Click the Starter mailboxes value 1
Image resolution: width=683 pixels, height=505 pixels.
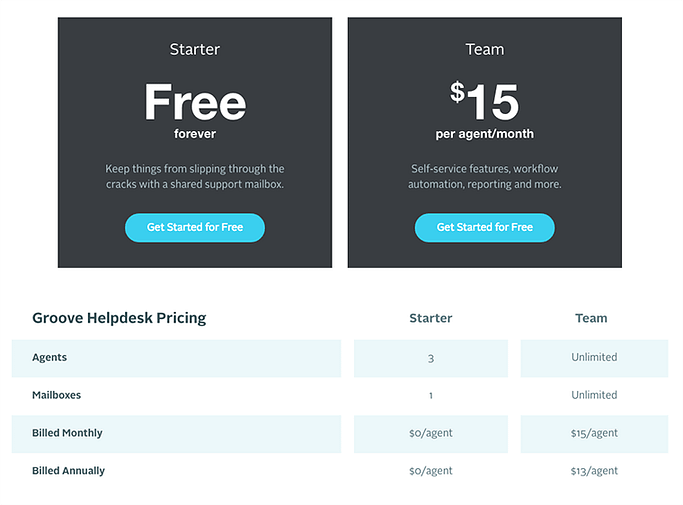tap(431, 396)
